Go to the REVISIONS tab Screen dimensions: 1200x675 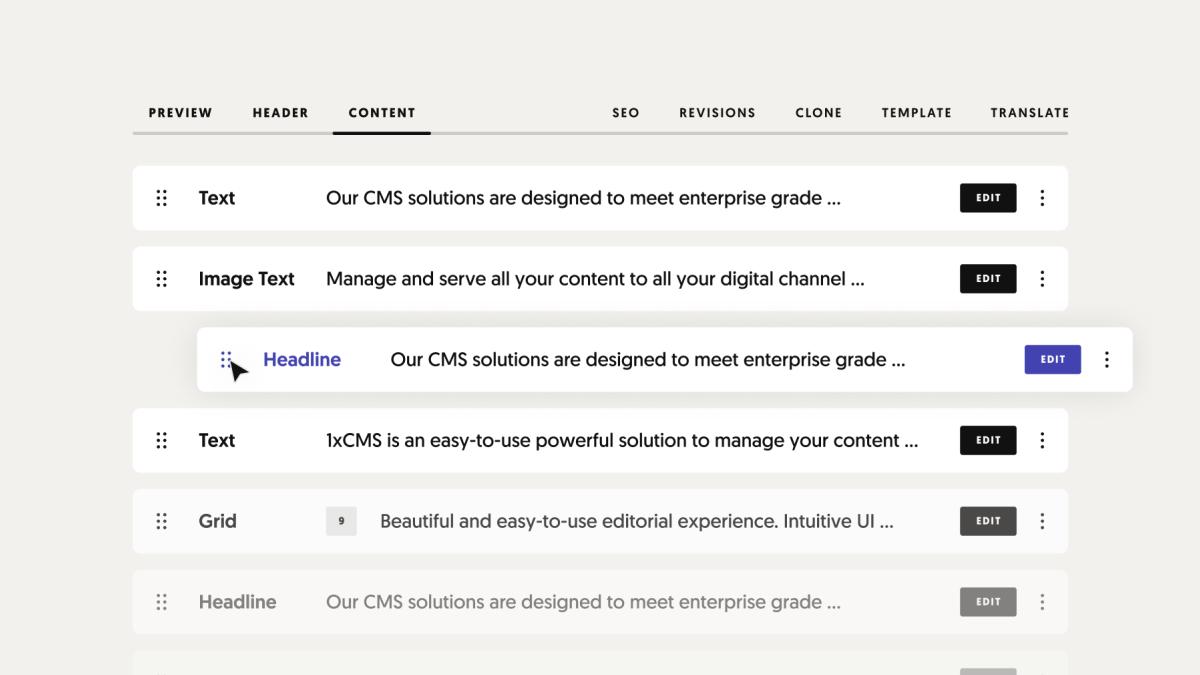(x=717, y=113)
